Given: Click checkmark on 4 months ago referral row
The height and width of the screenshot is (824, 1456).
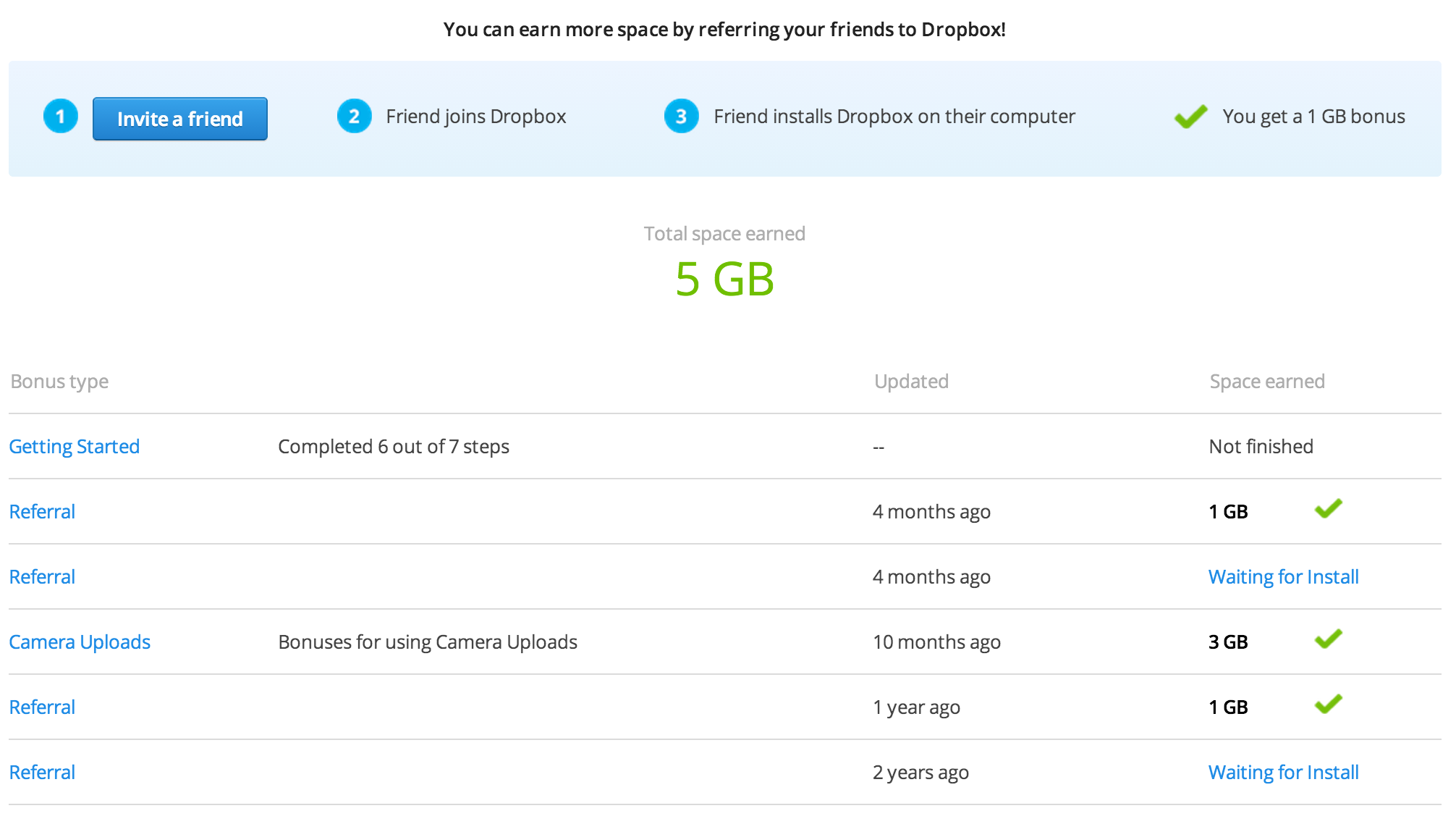Looking at the screenshot, I should pos(1329,509).
